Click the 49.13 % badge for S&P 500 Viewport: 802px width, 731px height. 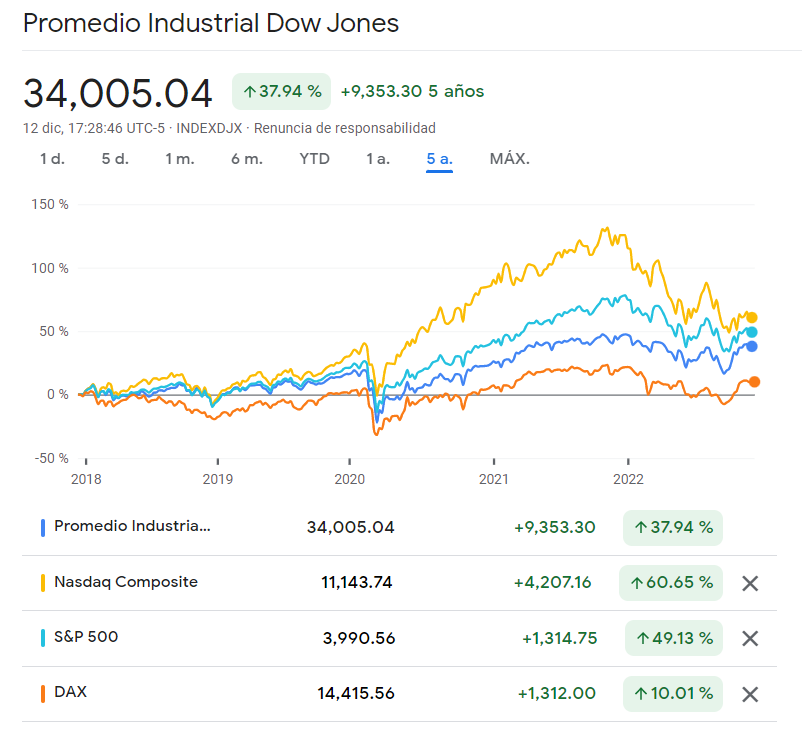[x=674, y=638]
